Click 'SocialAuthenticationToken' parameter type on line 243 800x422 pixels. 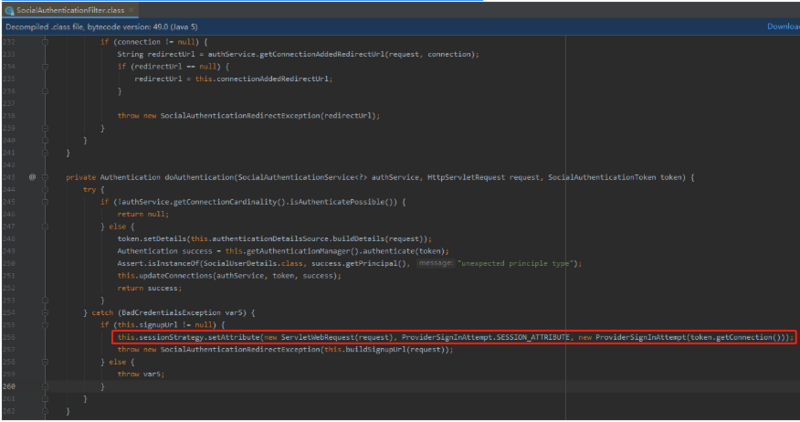[602, 177]
